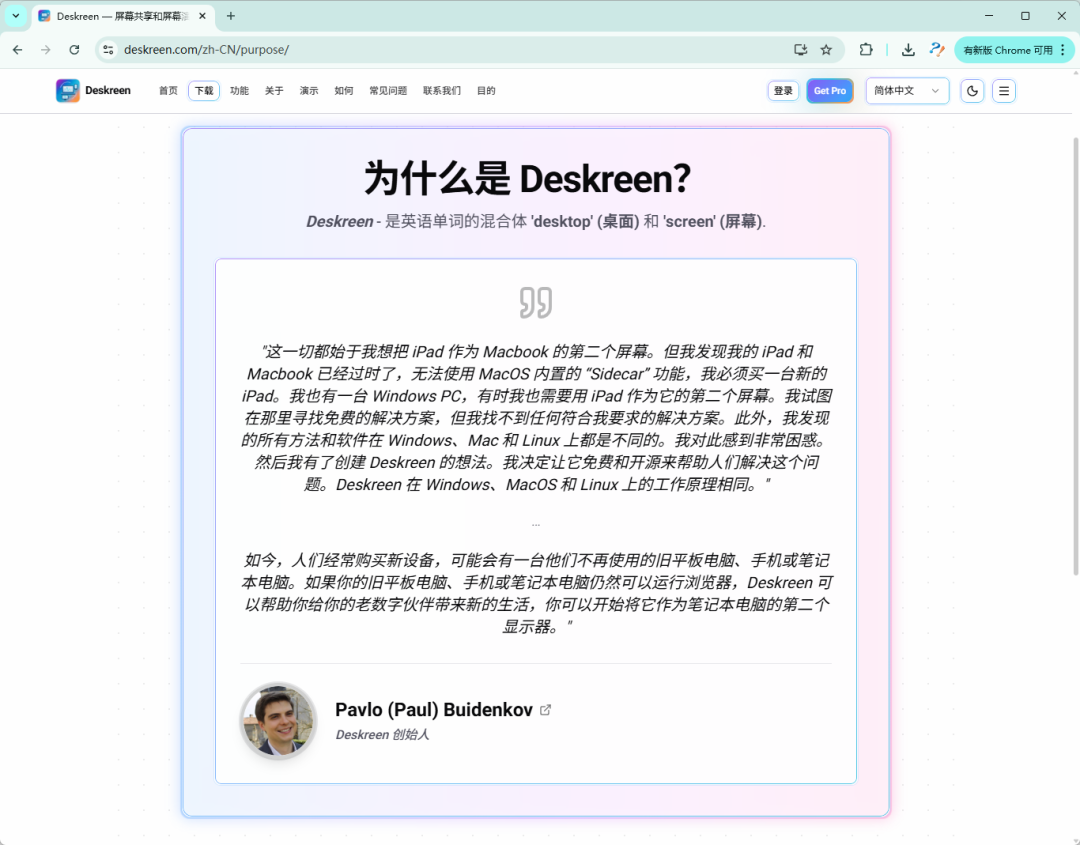Image resolution: width=1080 pixels, height=845 pixels.
Task: Open the 如何 navigation item
Action: [344, 91]
